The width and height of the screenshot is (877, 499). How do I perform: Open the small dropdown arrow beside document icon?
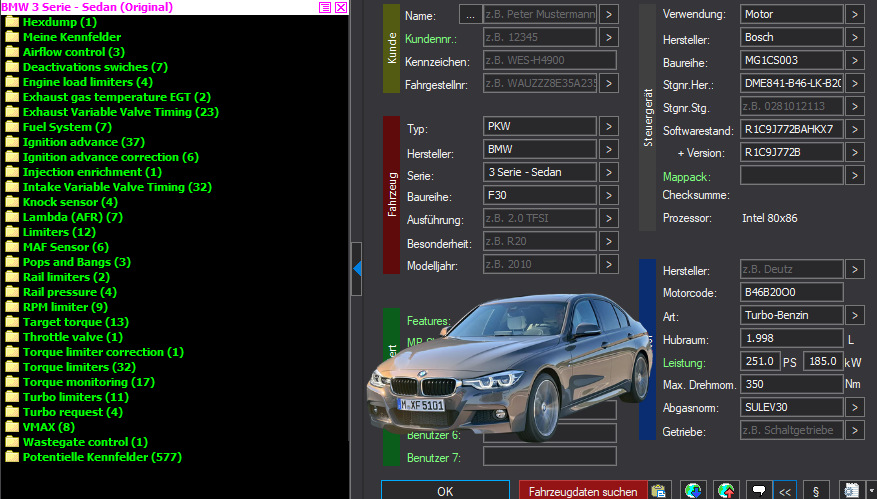pyautogui.click(x=870, y=491)
